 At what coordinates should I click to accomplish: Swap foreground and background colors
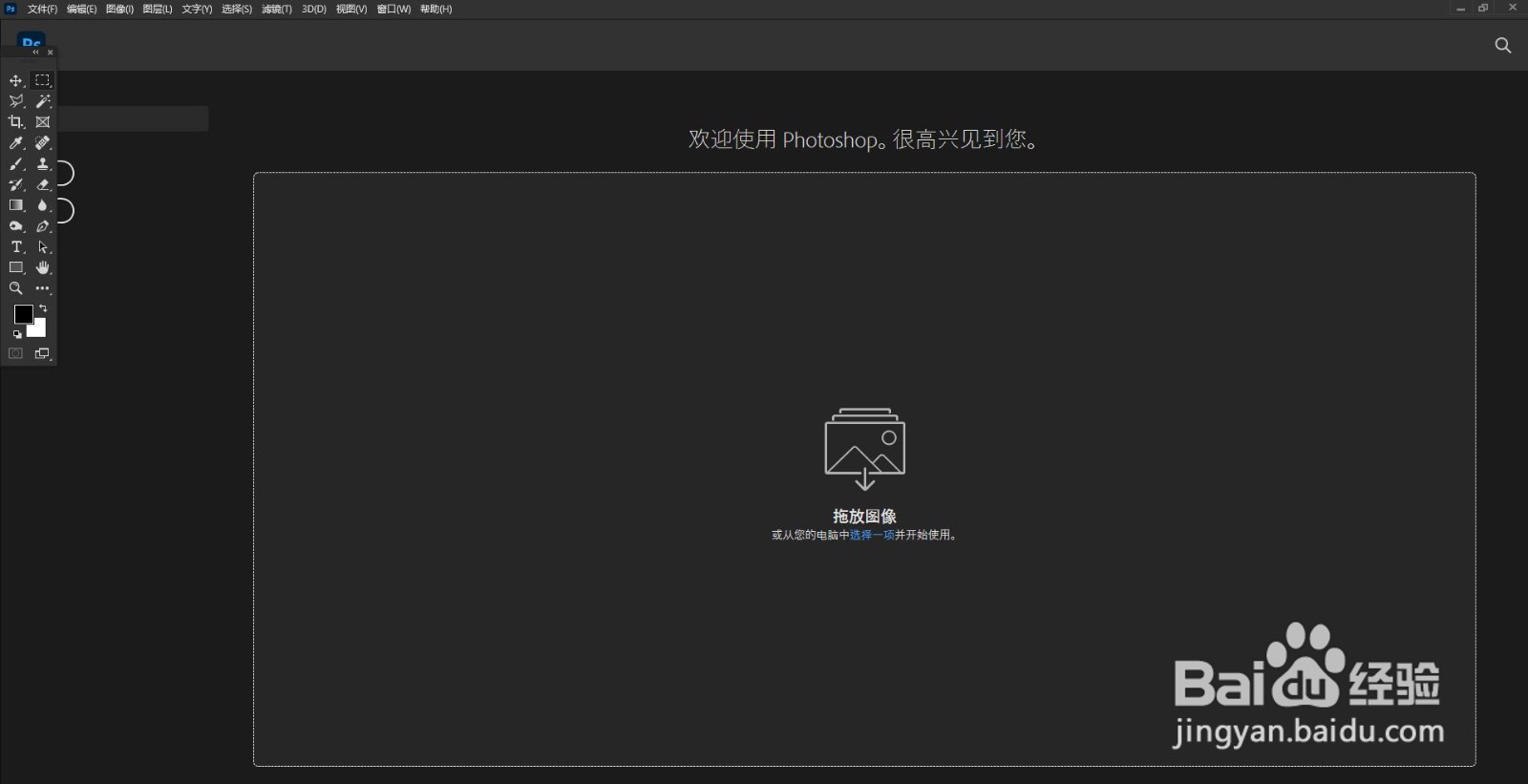(43, 308)
